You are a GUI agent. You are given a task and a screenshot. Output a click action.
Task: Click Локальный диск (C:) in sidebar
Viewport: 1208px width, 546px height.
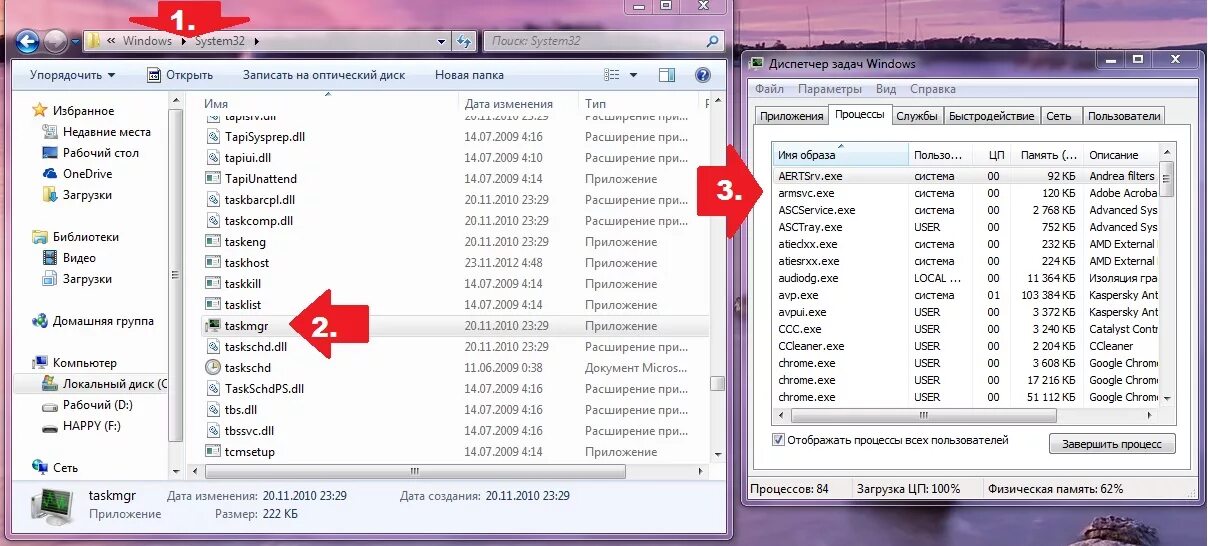point(105,384)
